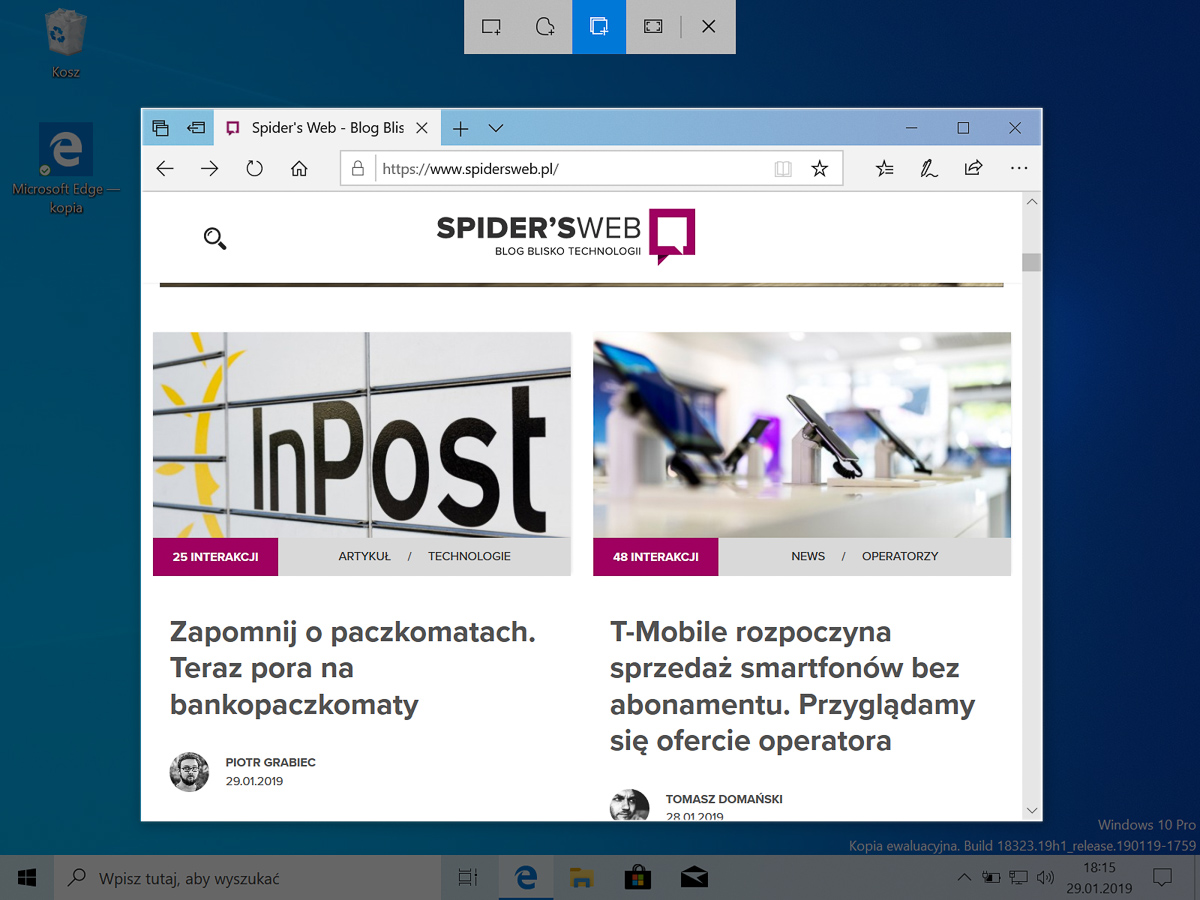Open Spider's Web search magnifier
The height and width of the screenshot is (900, 1200).
215,238
